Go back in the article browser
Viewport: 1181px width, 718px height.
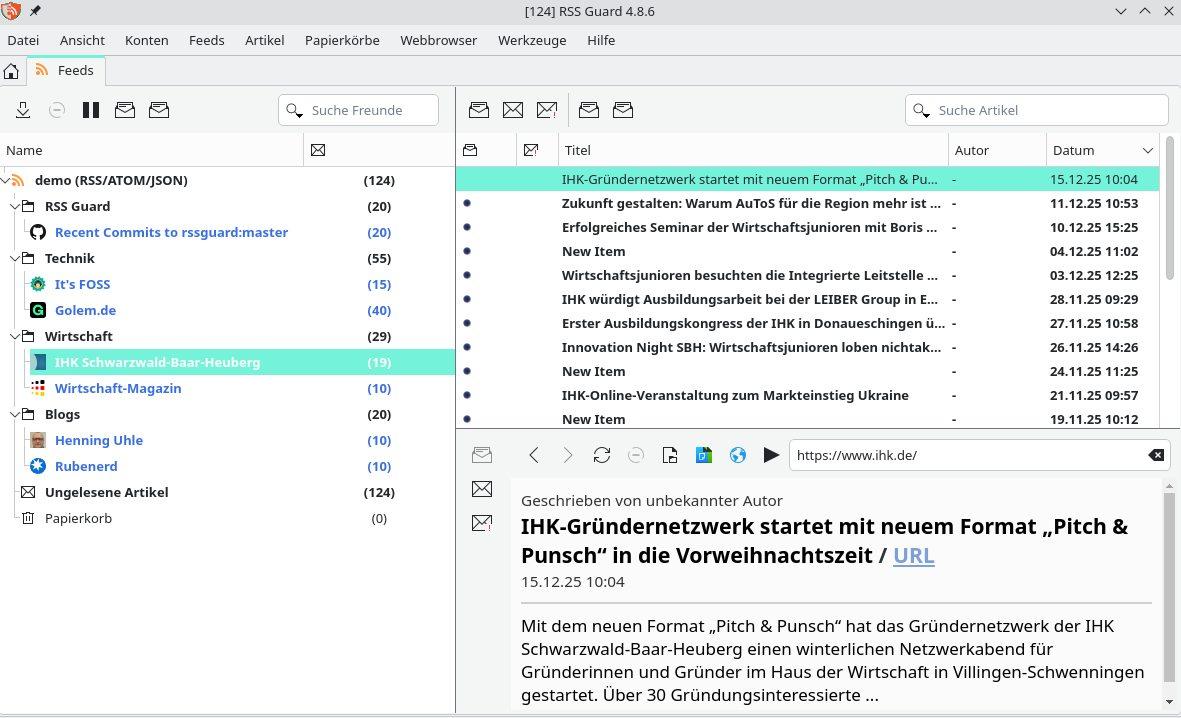click(534, 455)
